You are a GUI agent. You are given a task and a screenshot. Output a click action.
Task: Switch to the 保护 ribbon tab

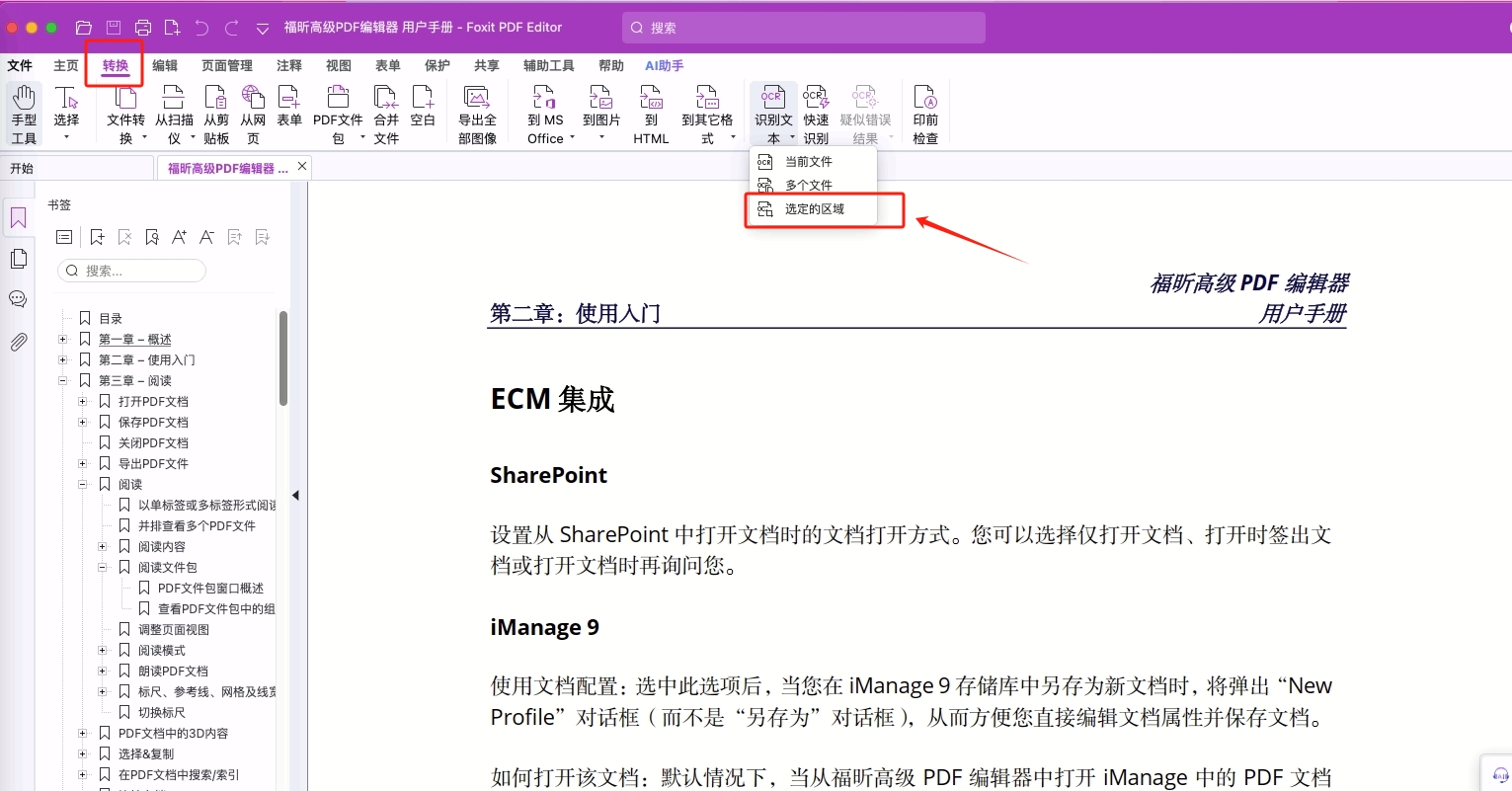438,66
